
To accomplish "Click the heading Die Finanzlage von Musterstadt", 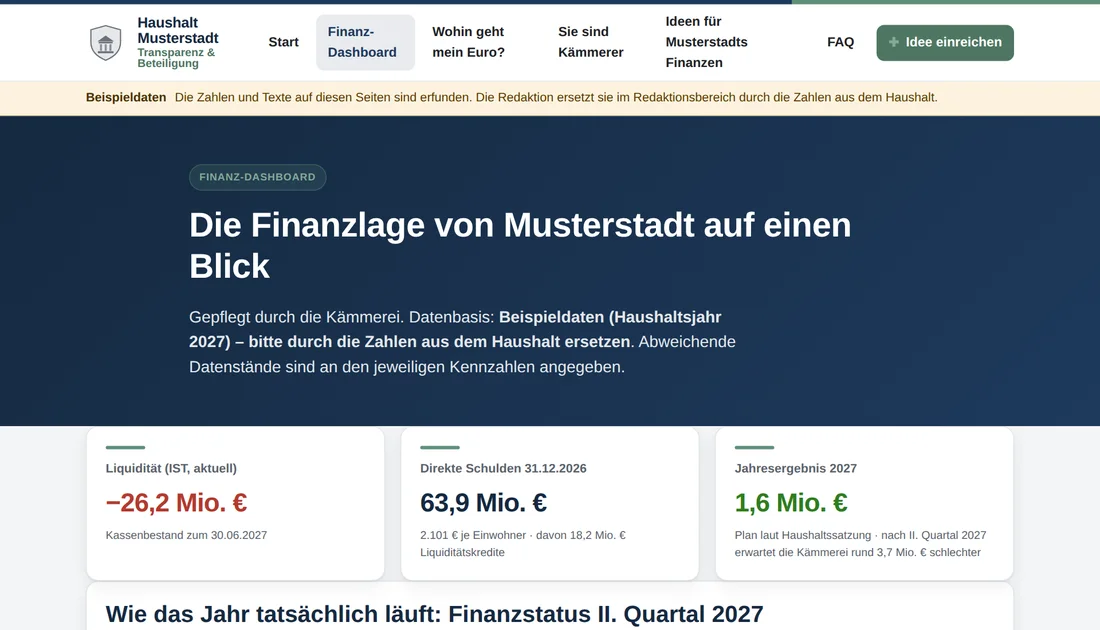I will click(520, 245).
